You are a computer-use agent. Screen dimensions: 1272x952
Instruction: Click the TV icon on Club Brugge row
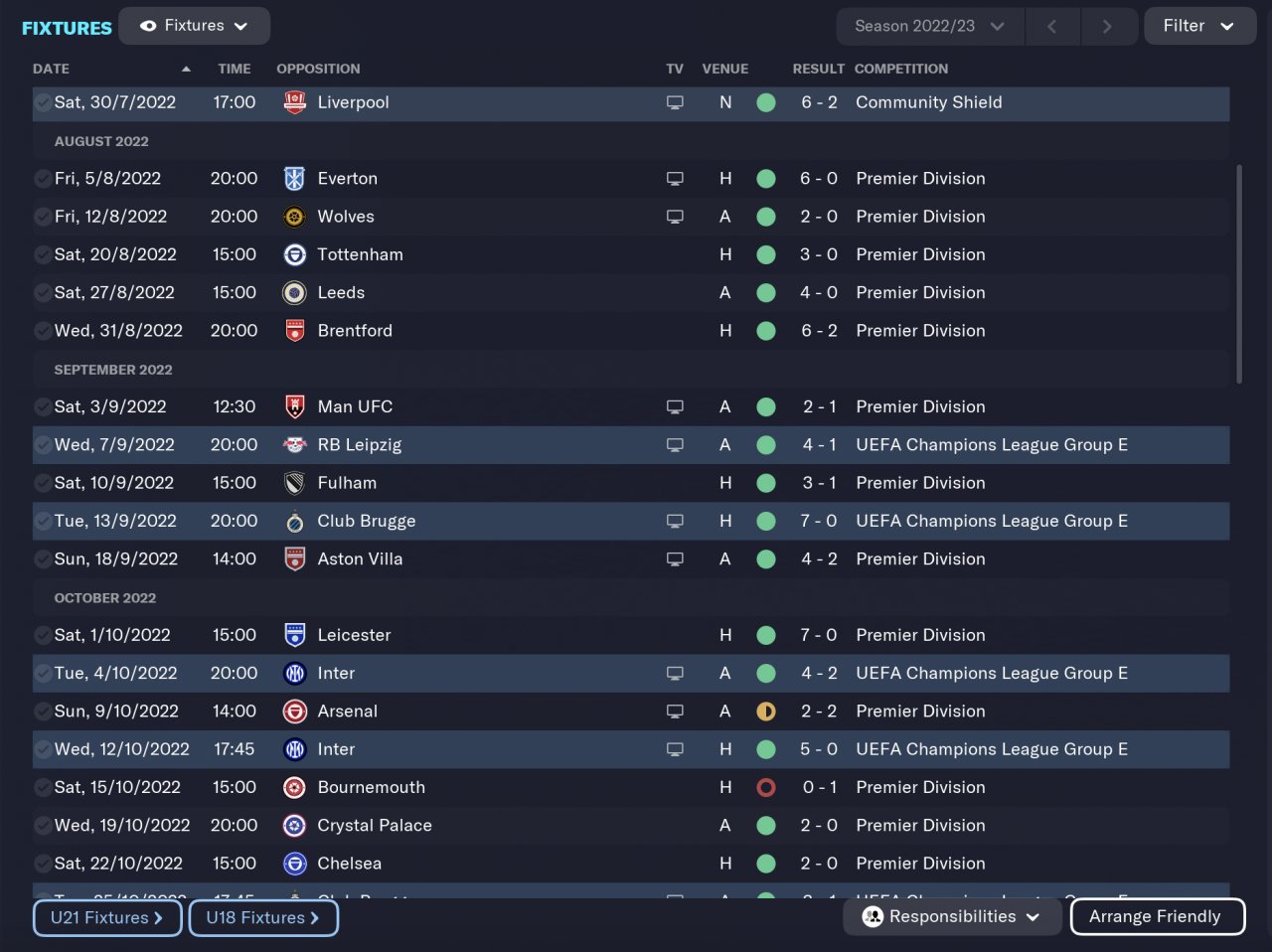point(675,521)
